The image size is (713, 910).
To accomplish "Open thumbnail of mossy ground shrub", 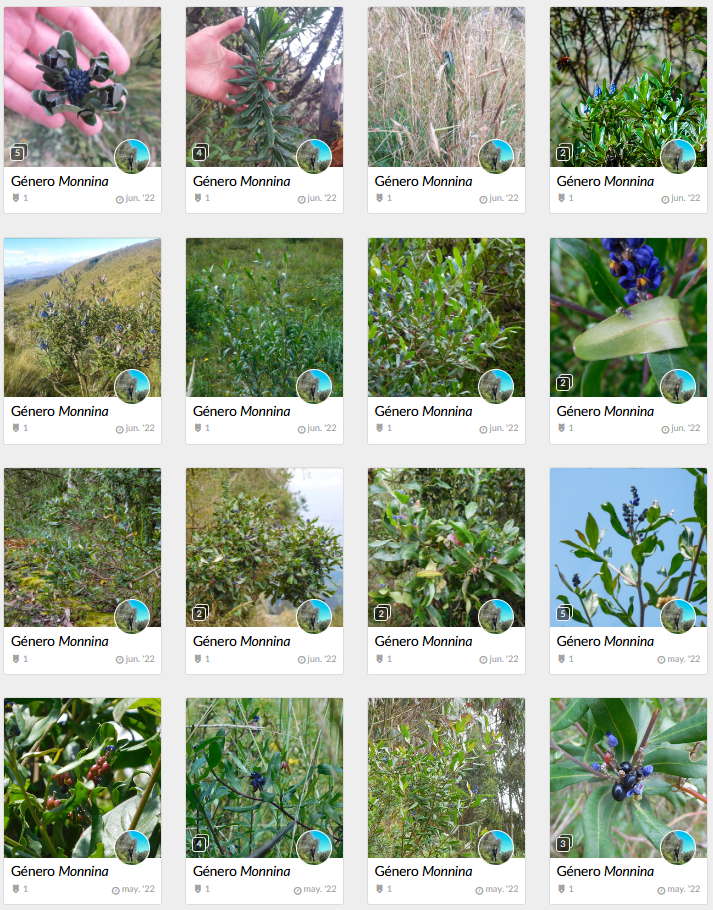I will click(82, 547).
